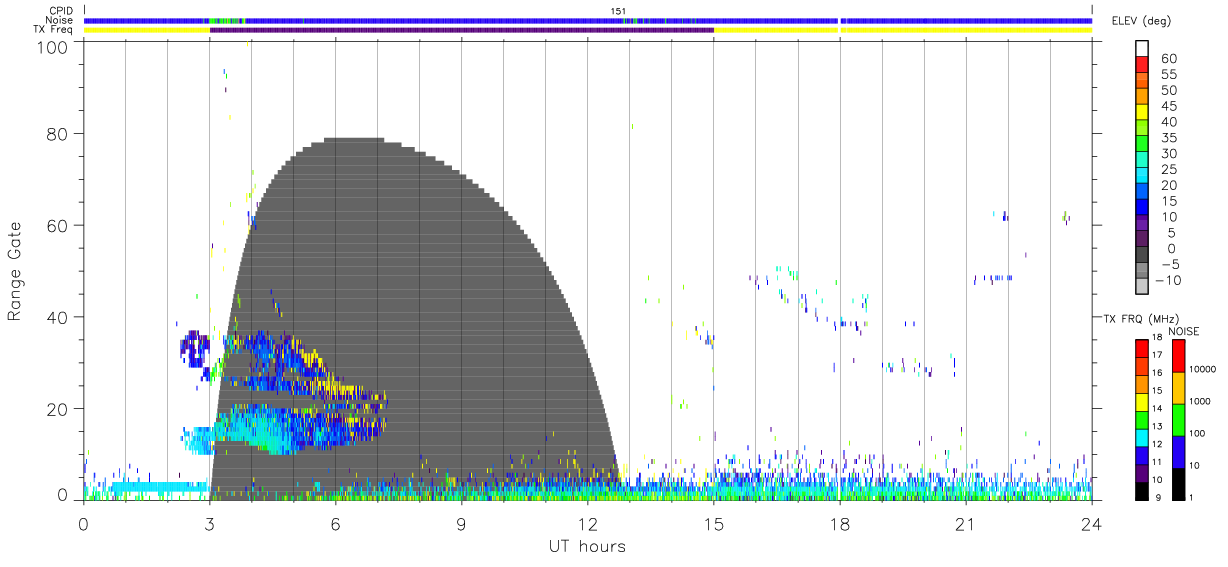Viewport: 1228px width, 567px height.
Task: Pick the blue 10–100 swatch in NOISE colorbar
Action: click(1178, 451)
